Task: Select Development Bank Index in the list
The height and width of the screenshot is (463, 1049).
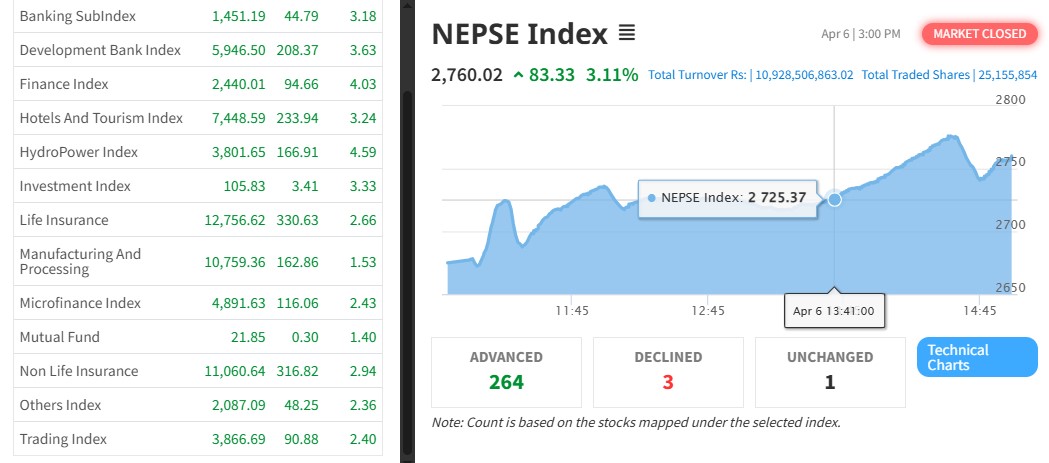Action: pos(100,50)
